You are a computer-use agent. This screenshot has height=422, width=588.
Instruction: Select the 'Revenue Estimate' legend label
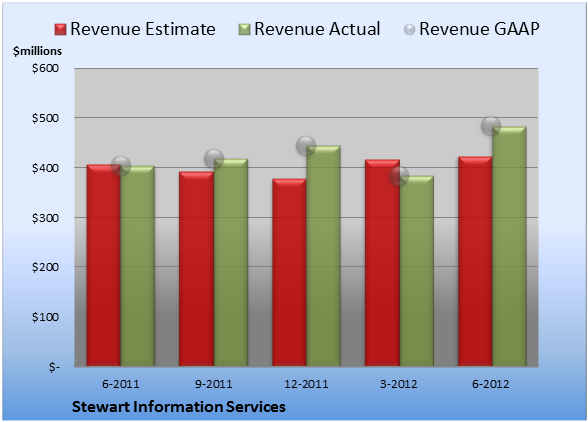click(x=143, y=29)
